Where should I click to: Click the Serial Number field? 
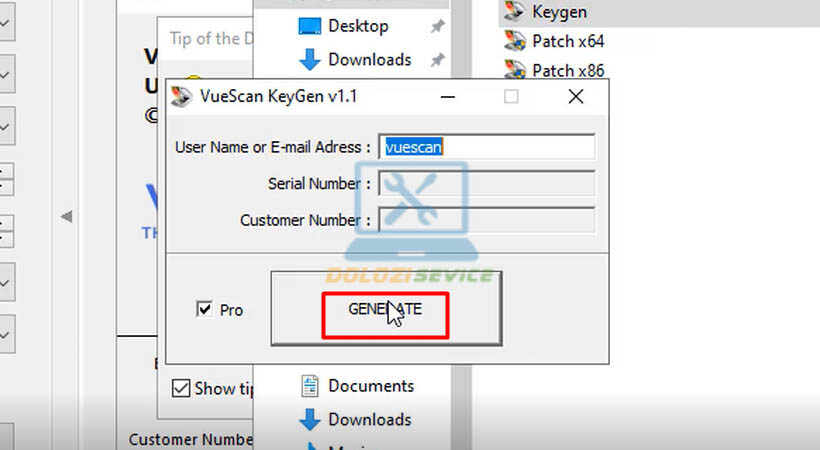click(486, 184)
